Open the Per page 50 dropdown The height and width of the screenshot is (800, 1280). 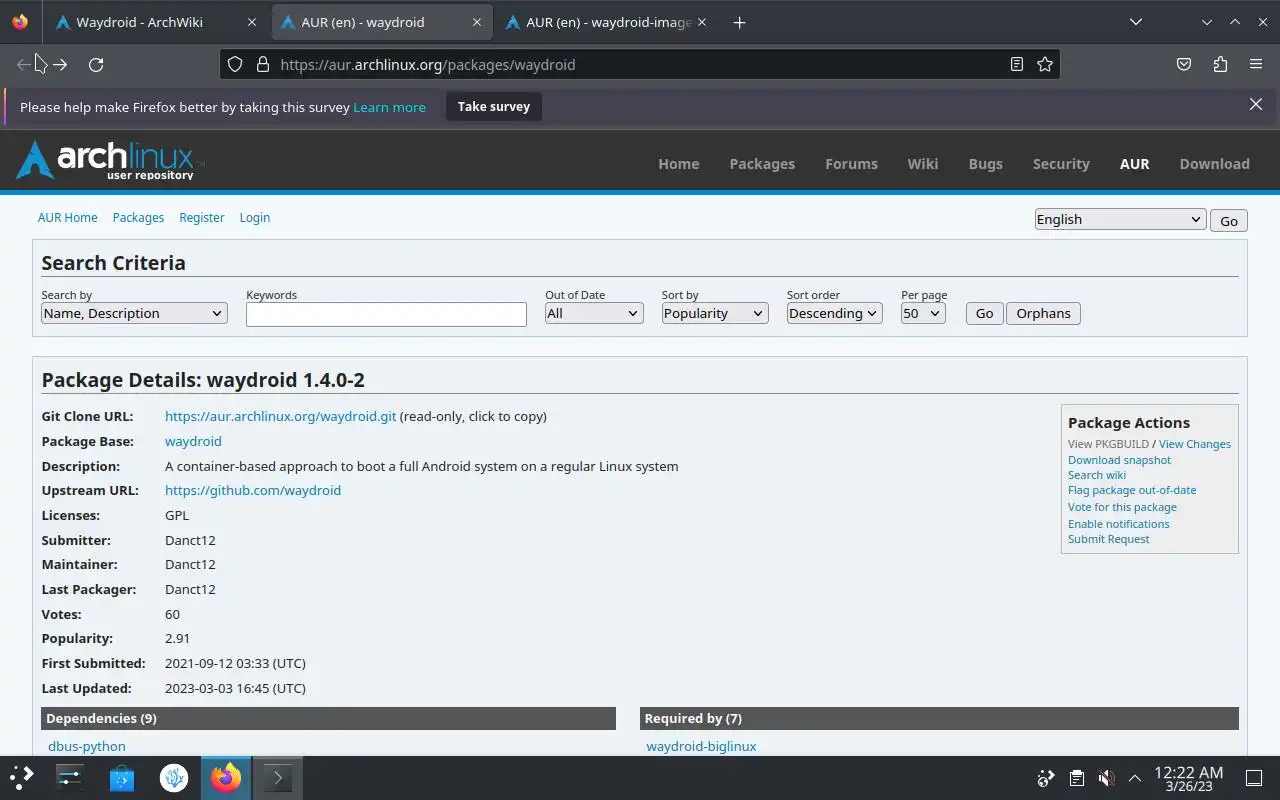click(923, 313)
